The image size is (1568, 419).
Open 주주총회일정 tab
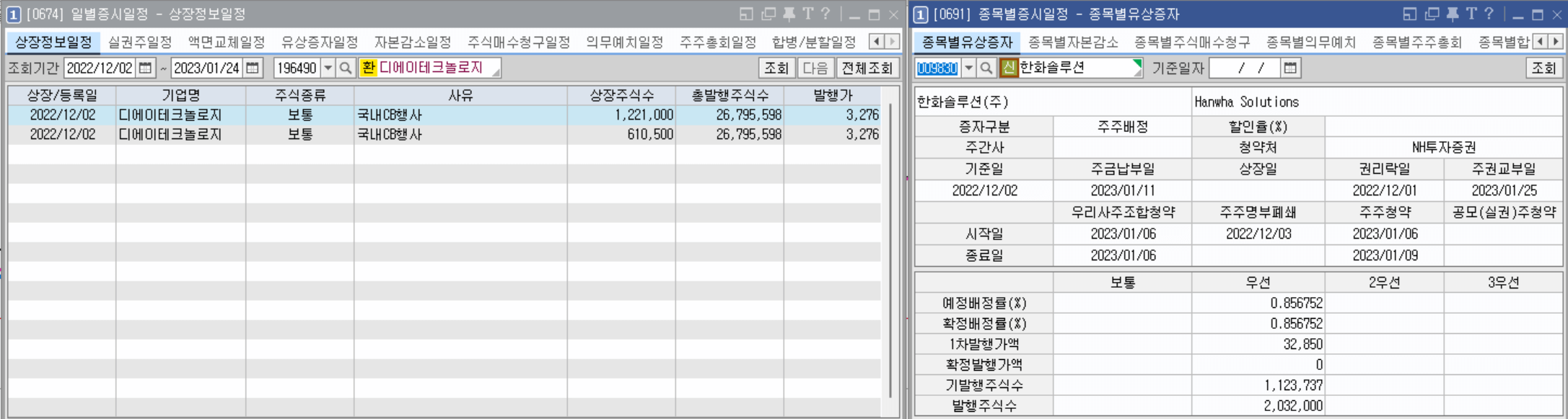pos(718,42)
